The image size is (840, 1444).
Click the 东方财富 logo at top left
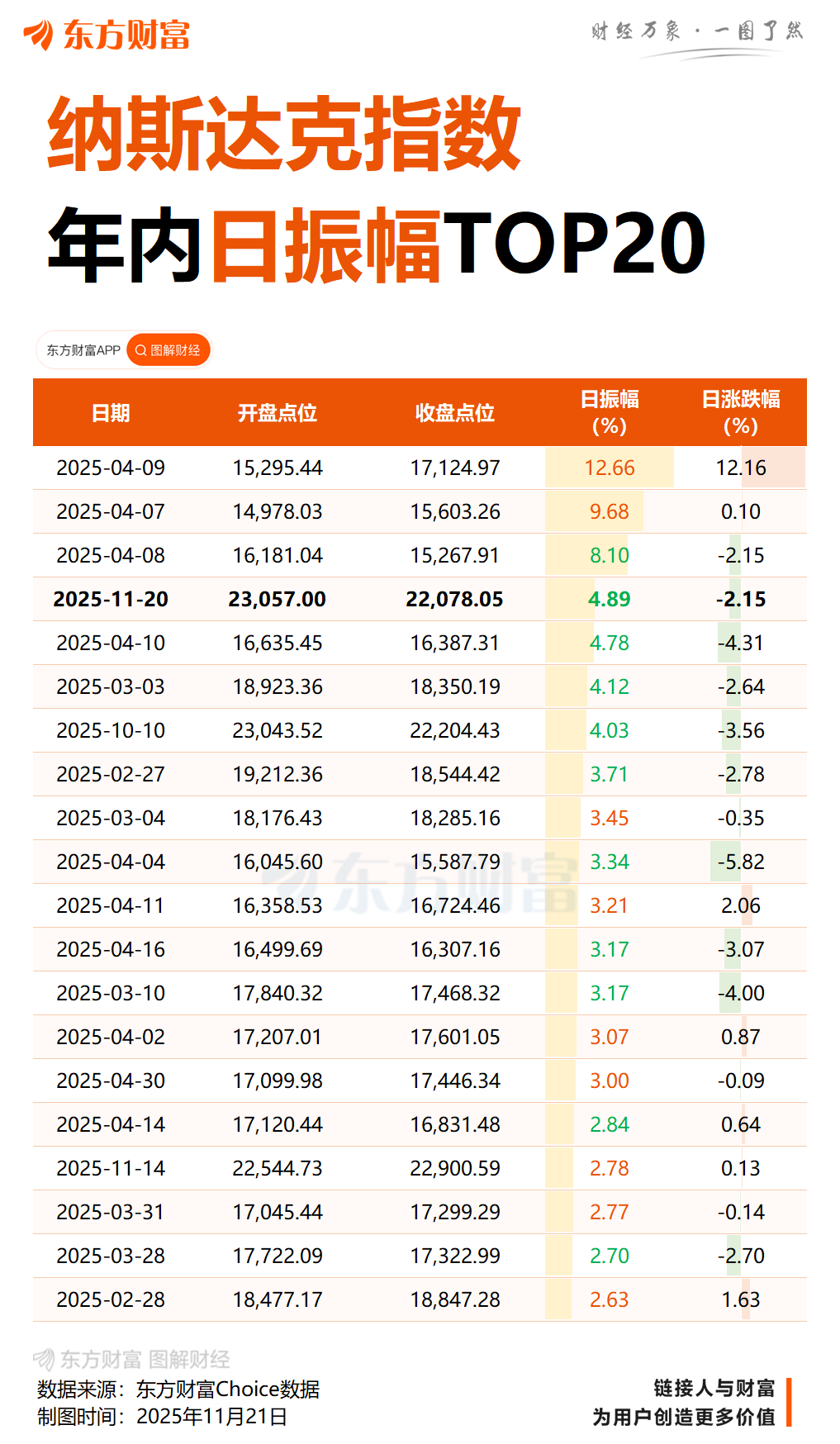107,35
